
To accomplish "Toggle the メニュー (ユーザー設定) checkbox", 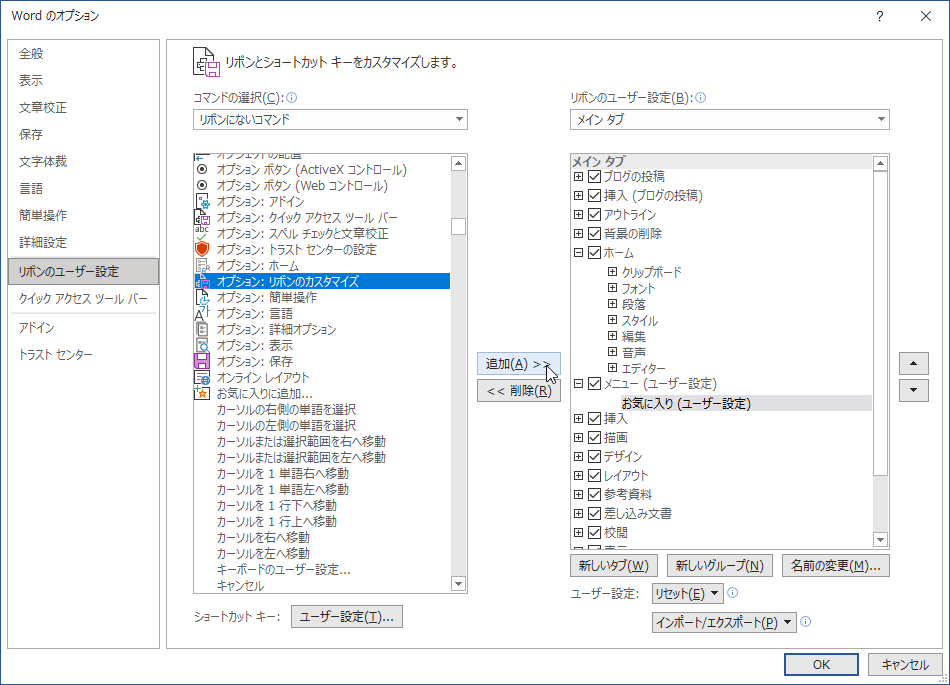I will pyautogui.click(x=594, y=383).
